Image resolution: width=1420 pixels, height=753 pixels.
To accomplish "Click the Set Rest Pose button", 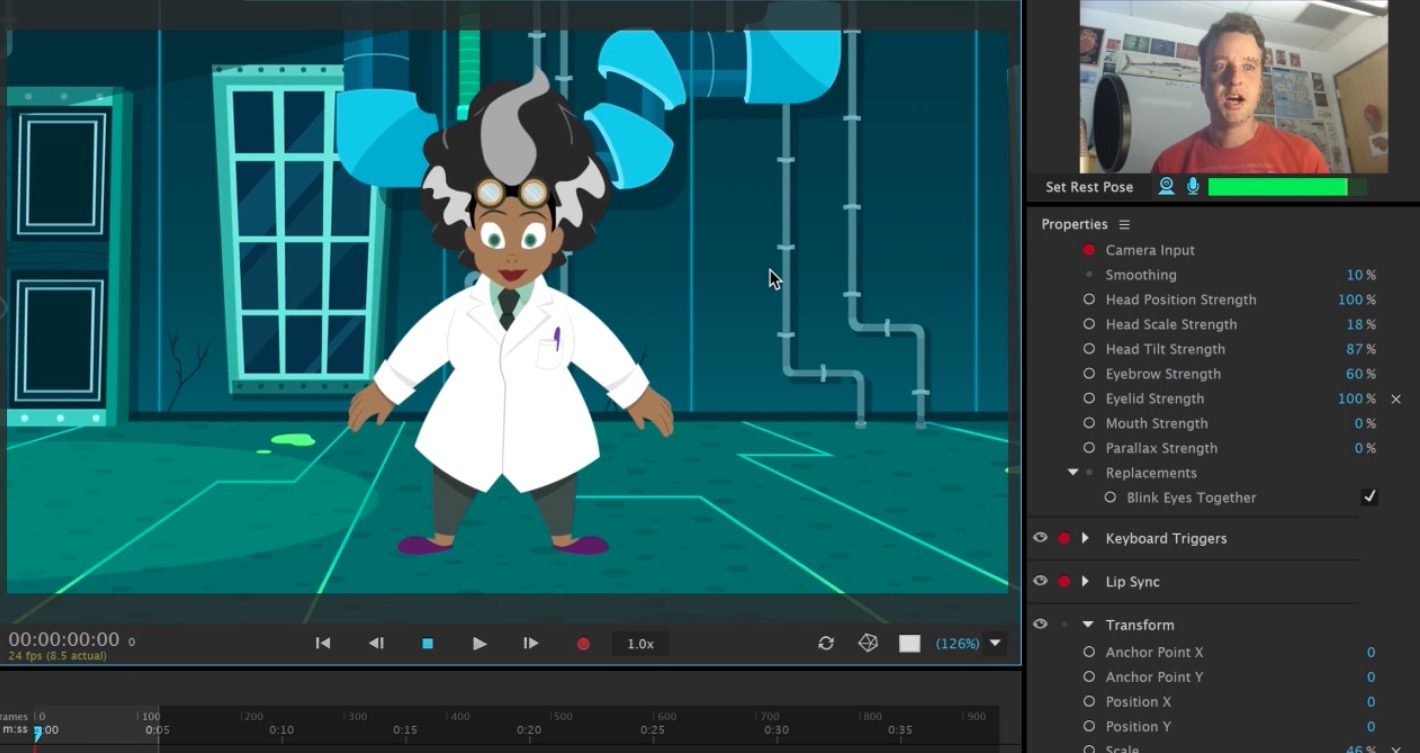I will [x=1089, y=187].
